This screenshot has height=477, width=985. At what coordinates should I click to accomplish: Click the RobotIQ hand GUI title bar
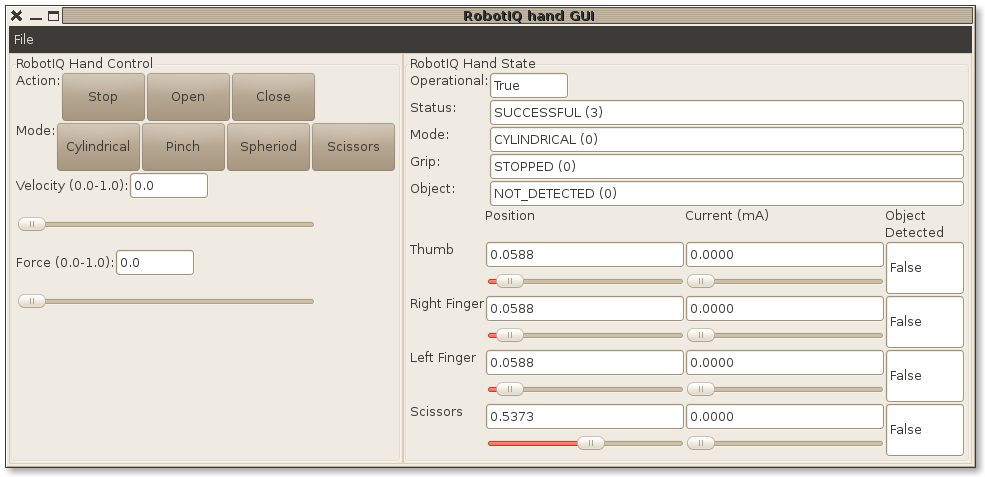[518, 16]
